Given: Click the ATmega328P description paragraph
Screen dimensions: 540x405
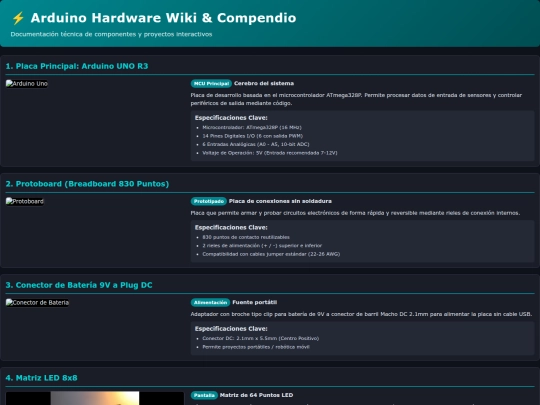Looking at the screenshot, I should [356, 99].
